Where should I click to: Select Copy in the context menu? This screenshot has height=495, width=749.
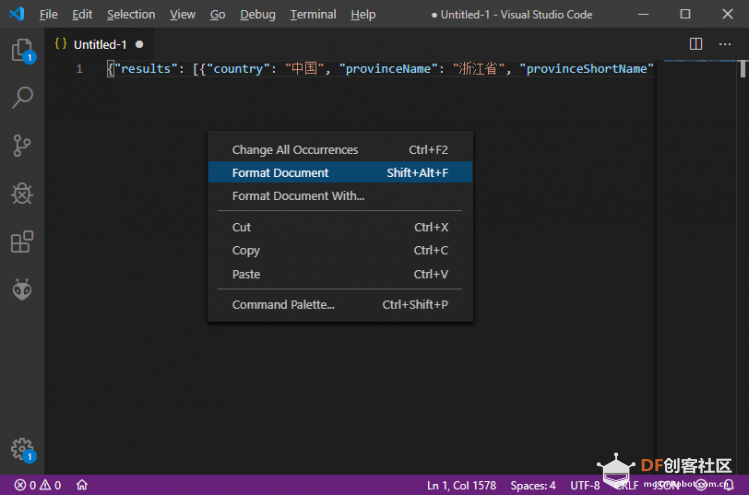tap(340, 250)
